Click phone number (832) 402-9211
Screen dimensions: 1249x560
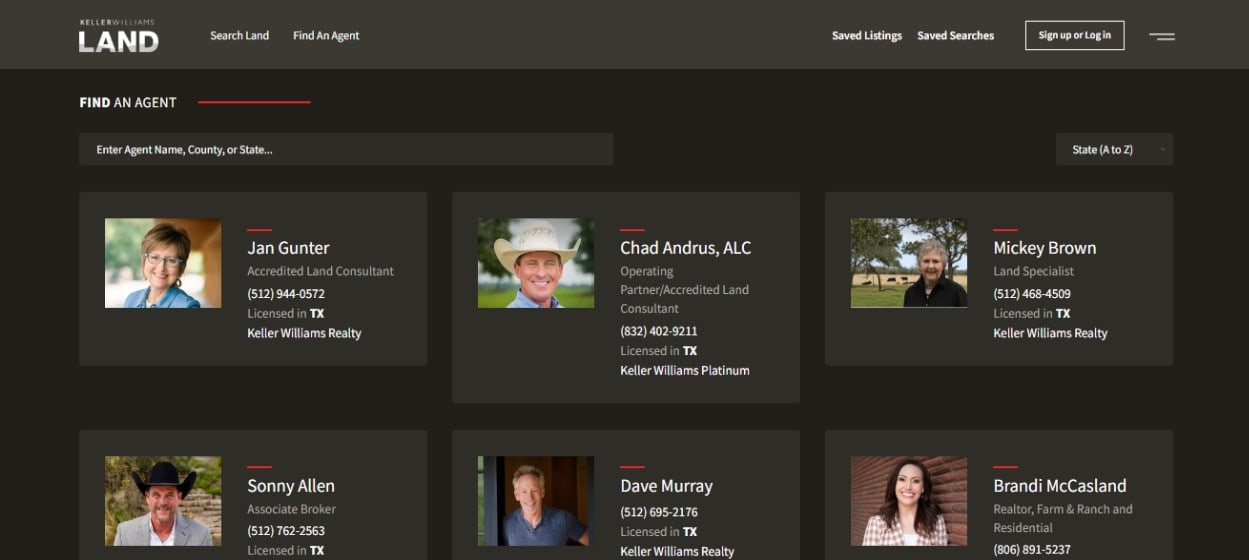(x=659, y=331)
